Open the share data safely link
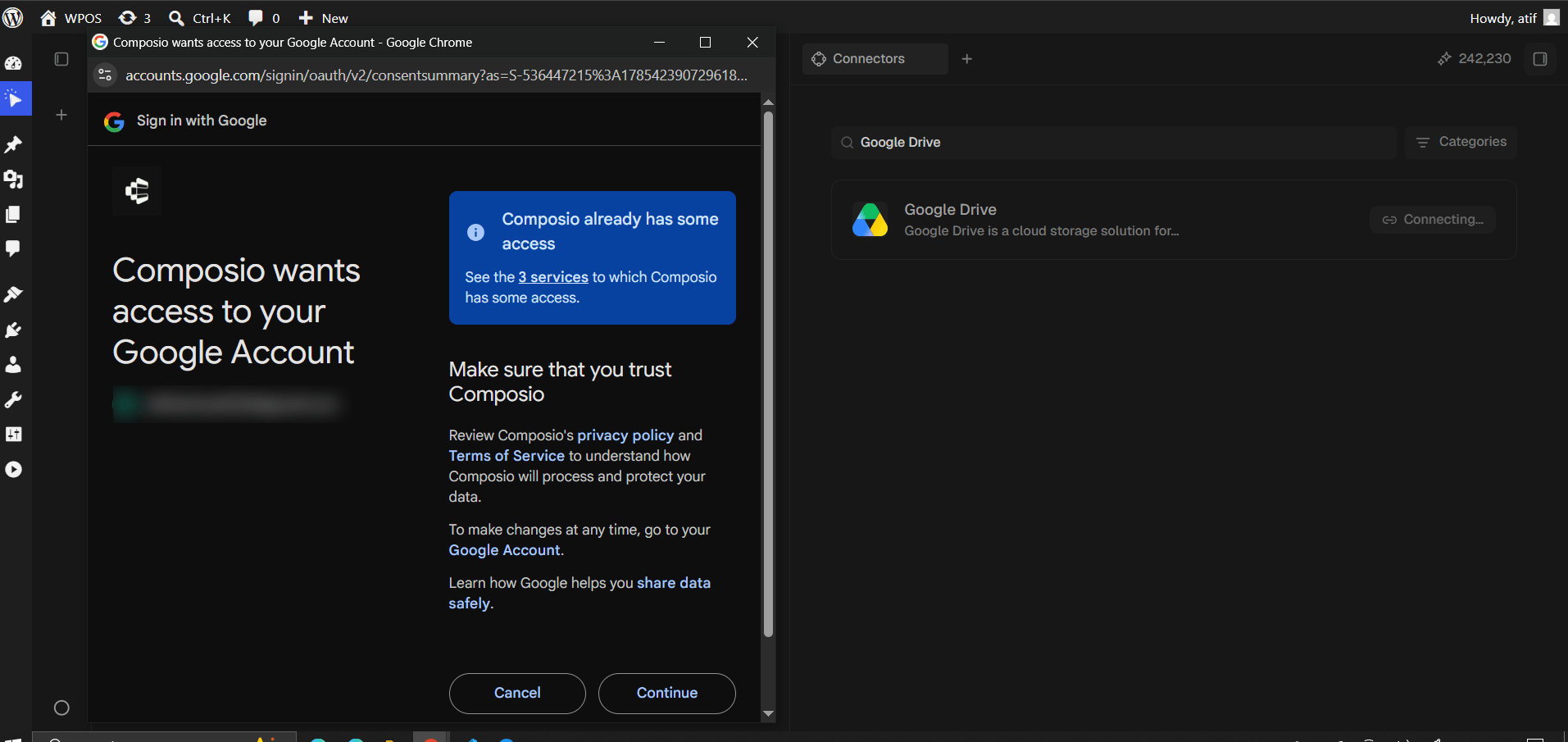The width and height of the screenshot is (1568, 742). coord(579,593)
